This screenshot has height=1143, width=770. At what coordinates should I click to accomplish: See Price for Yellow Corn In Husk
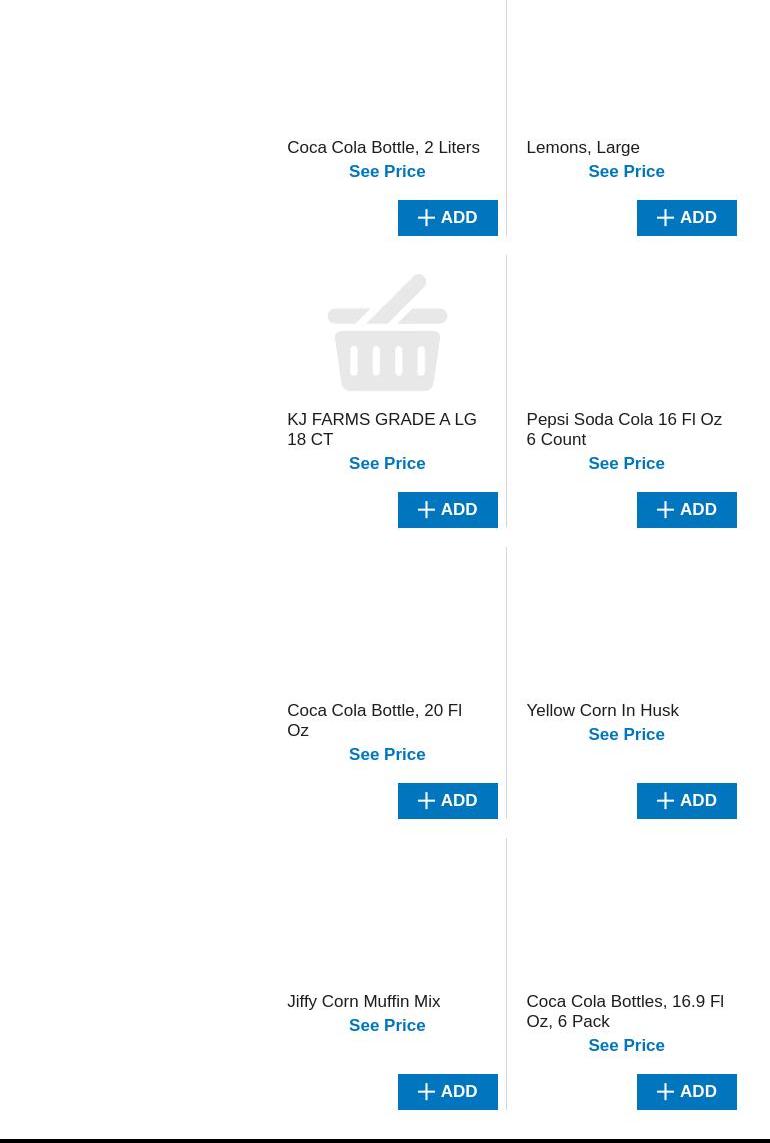click(x=626, y=735)
